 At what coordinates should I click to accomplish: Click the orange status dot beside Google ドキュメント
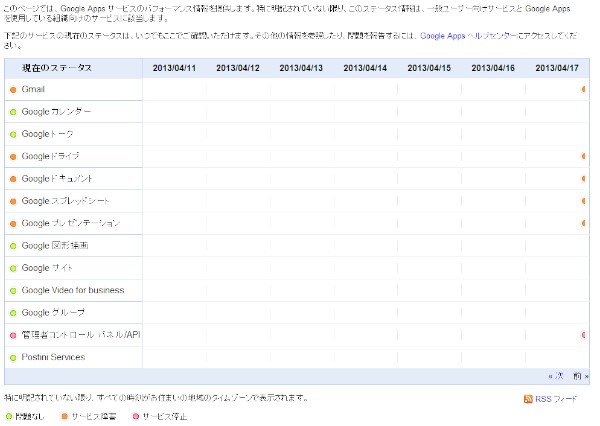[x=13, y=179]
